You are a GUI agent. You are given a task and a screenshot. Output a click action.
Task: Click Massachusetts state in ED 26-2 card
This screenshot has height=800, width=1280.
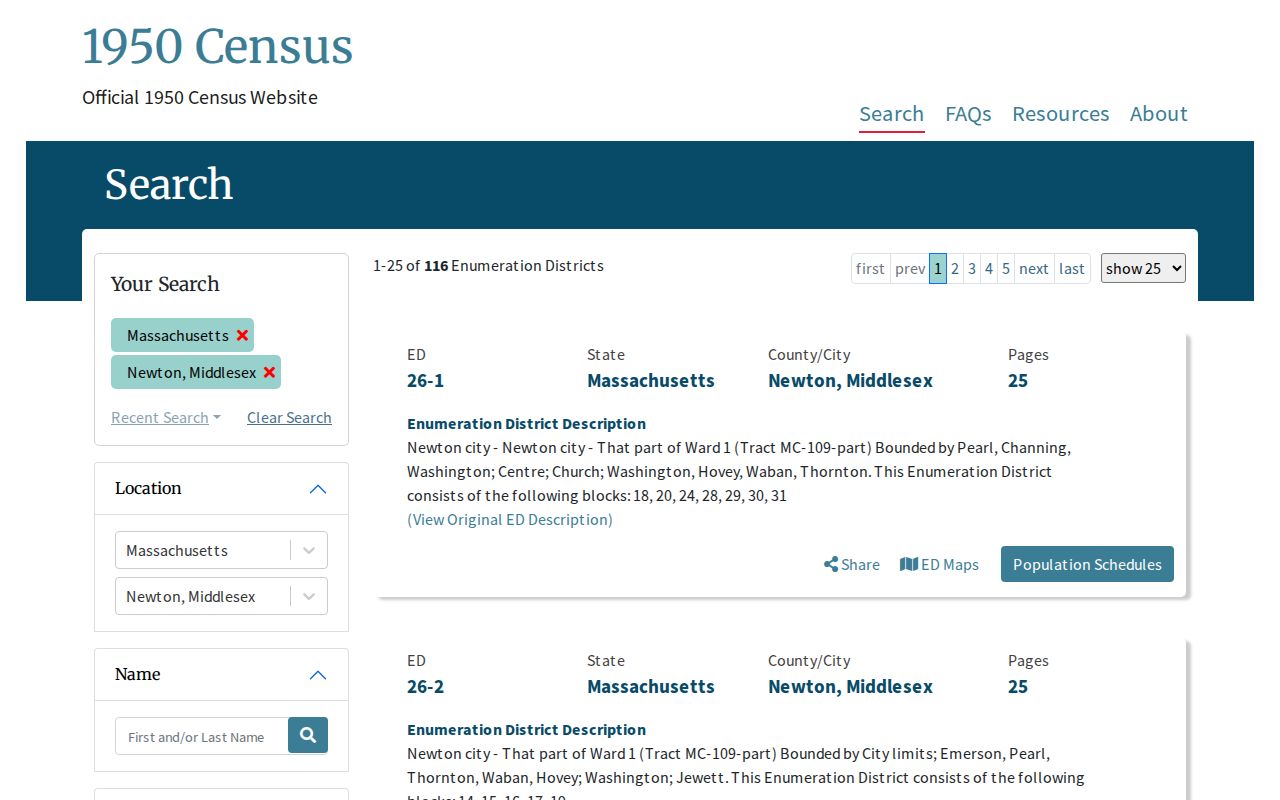(x=651, y=686)
